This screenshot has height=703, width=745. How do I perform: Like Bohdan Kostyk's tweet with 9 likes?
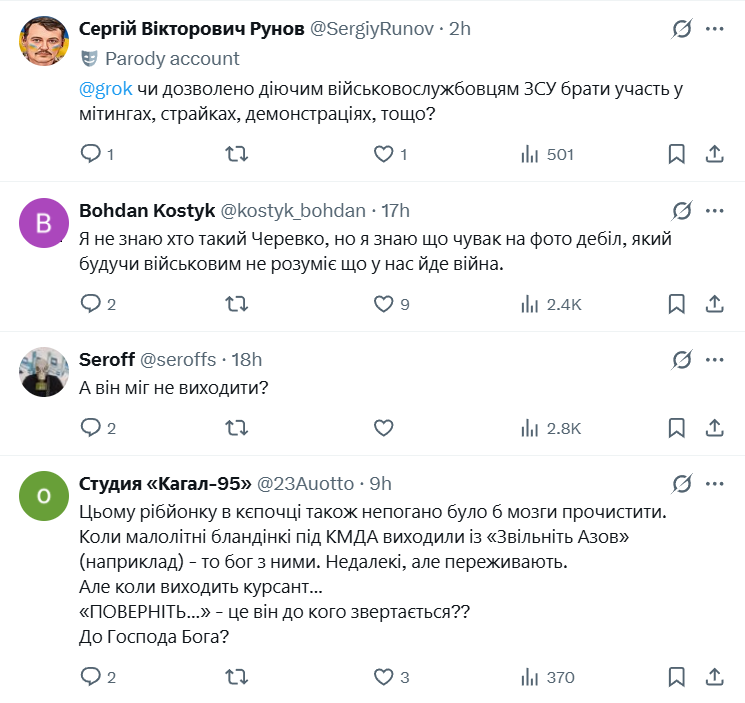pyautogui.click(x=383, y=304)
